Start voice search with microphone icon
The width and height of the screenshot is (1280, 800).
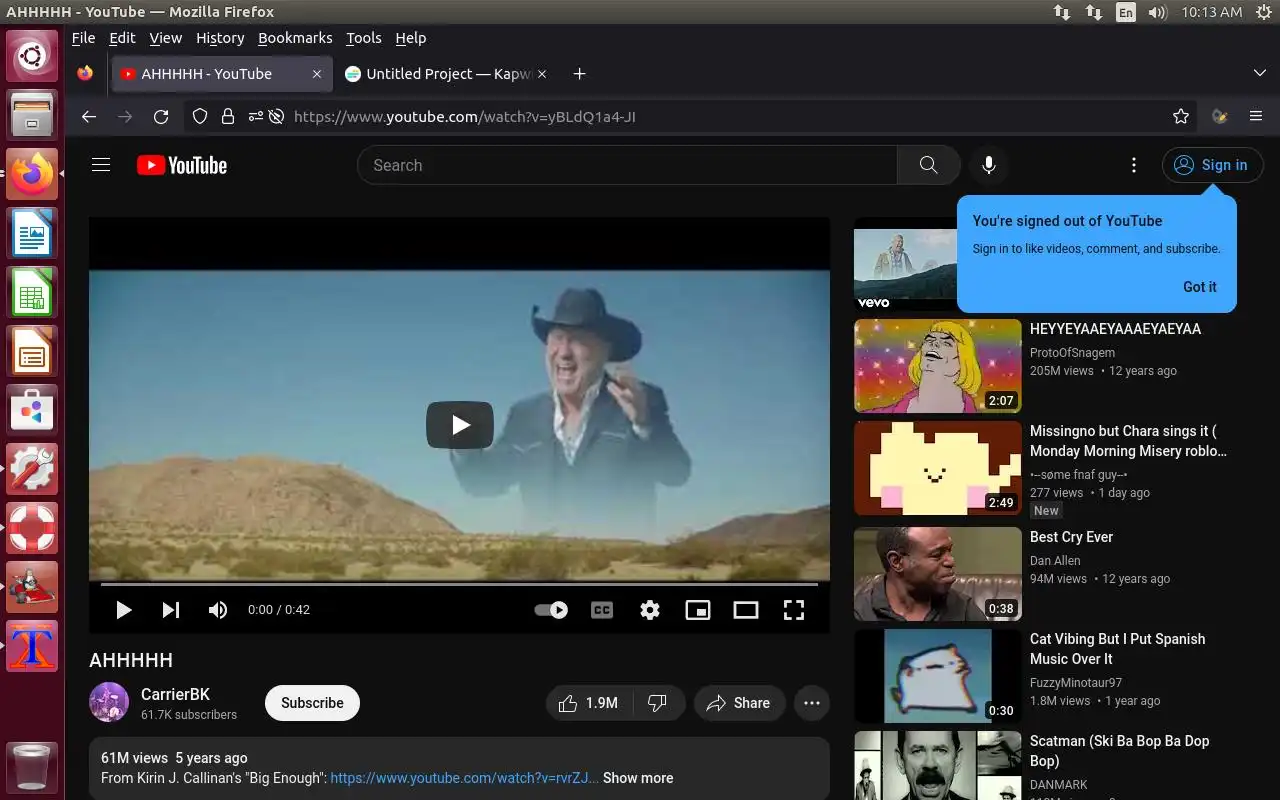tap(989, 165)
